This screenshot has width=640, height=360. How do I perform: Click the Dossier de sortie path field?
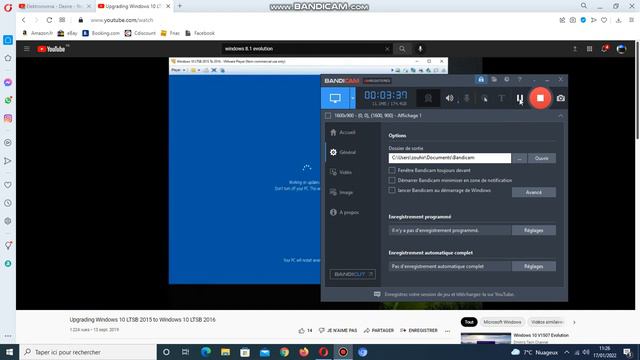pos(449,158)
